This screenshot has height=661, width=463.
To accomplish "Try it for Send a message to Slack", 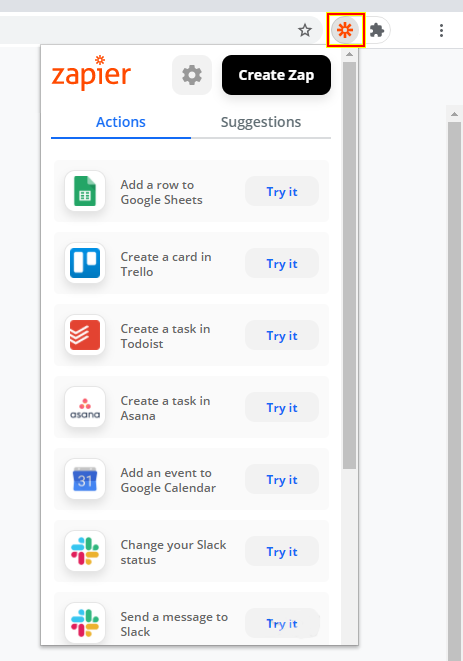I will (282, 623).
